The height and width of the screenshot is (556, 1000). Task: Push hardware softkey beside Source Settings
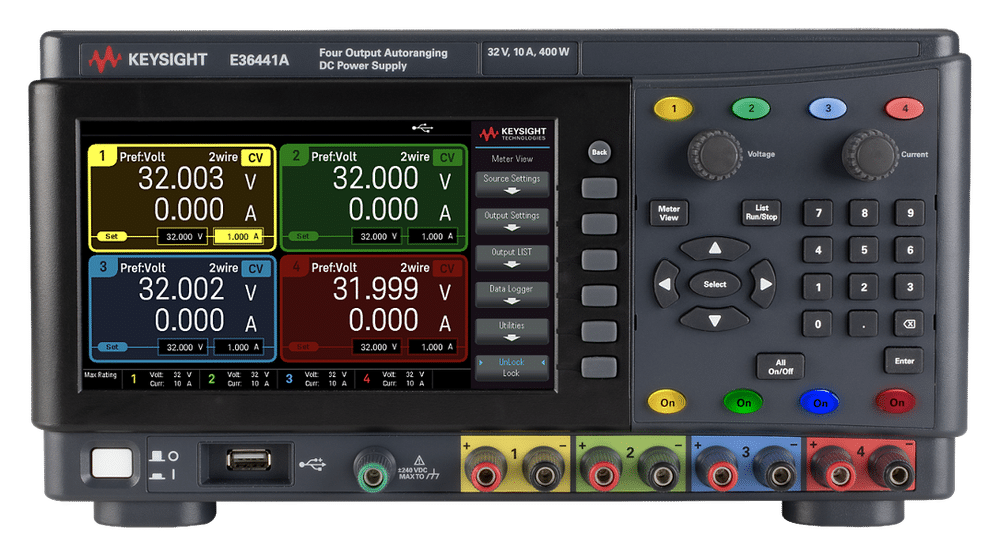599,188
